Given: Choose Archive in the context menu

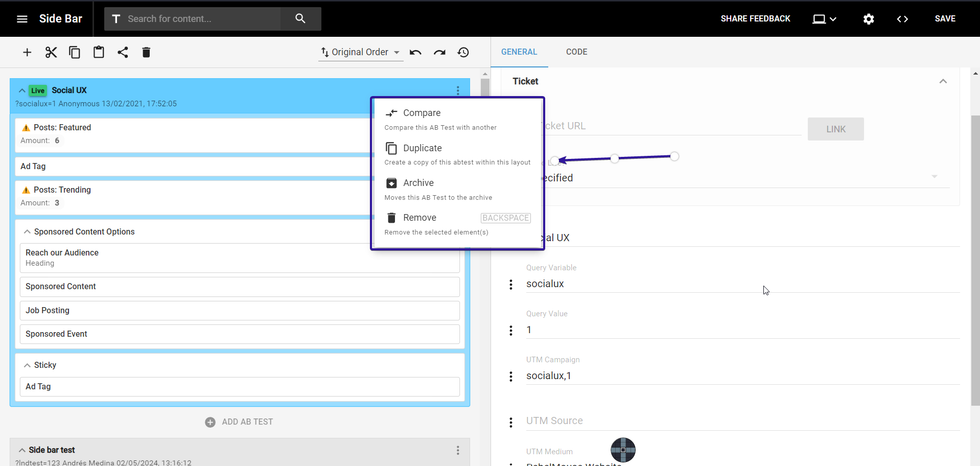Looking at the screenshot, I should pos(418,183).
